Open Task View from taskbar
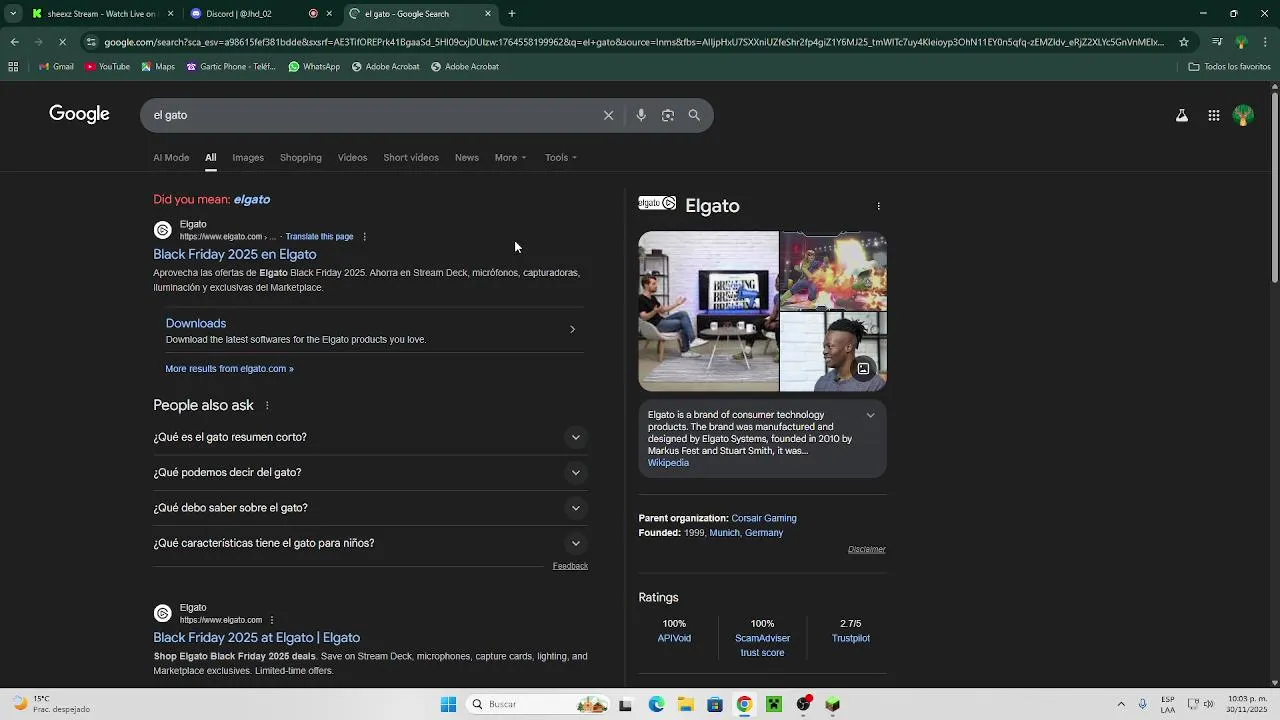Viewport: 1280px width, 720px height. (x=626, y=704)
